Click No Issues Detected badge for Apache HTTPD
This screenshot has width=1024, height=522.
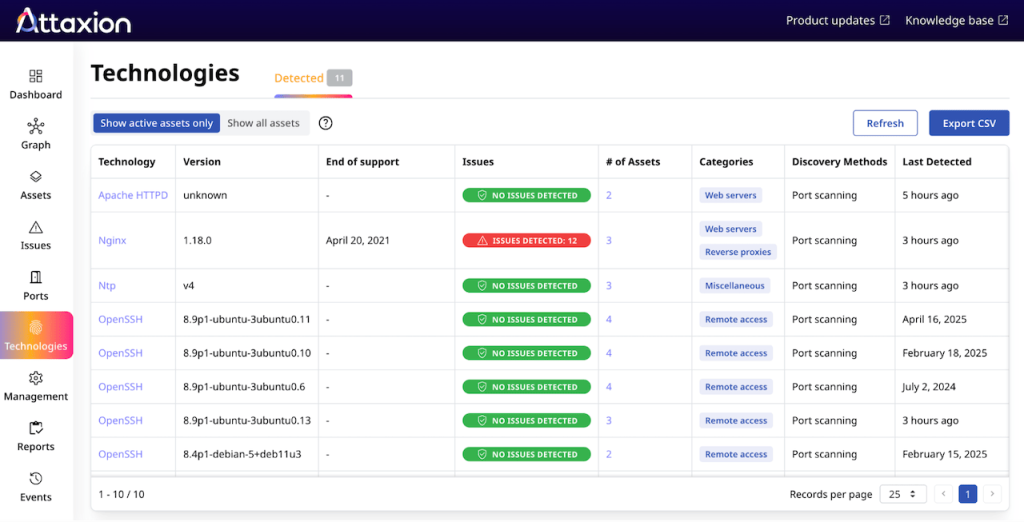click(x=526, y=195)
